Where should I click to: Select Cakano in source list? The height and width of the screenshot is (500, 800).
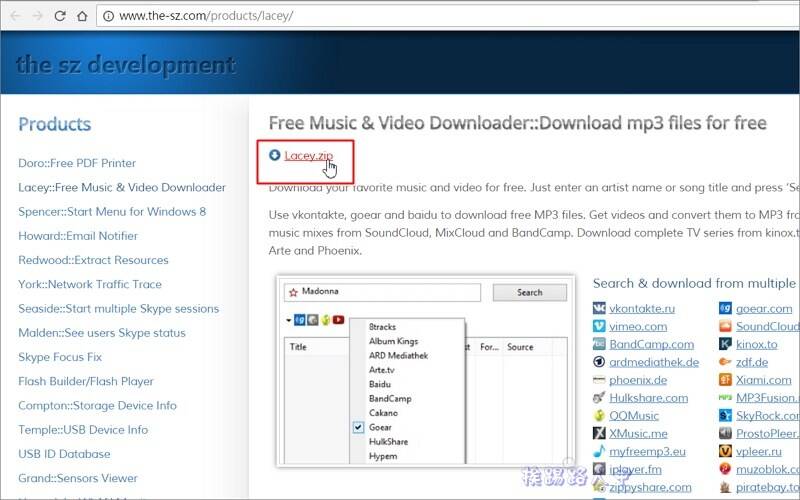coord(383,413)
